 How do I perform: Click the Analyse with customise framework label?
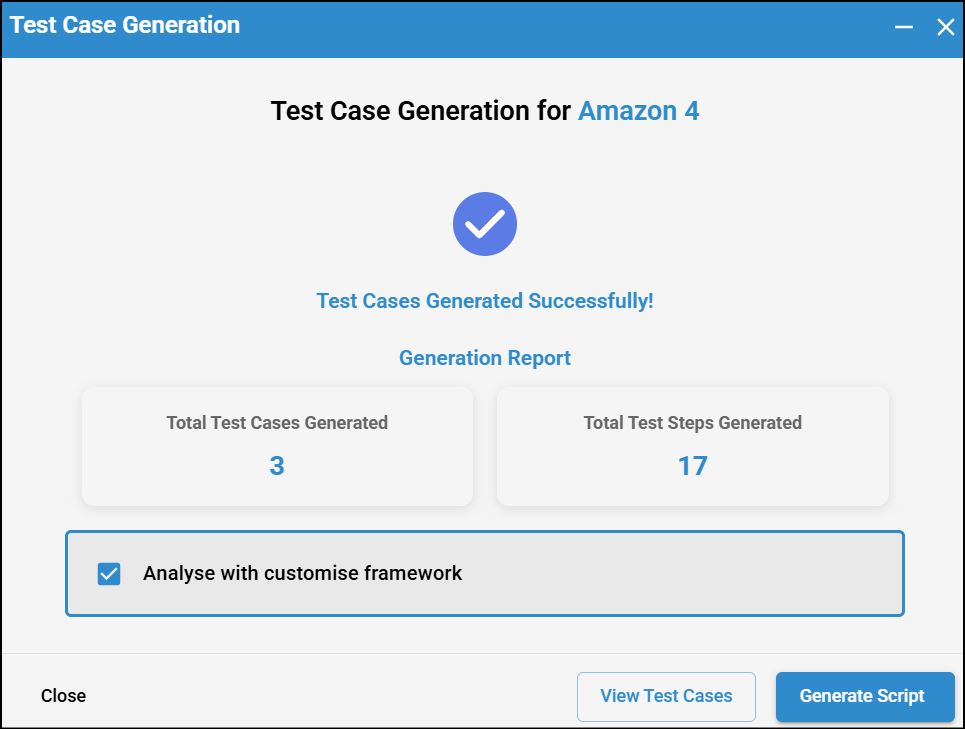click(302, 574)
